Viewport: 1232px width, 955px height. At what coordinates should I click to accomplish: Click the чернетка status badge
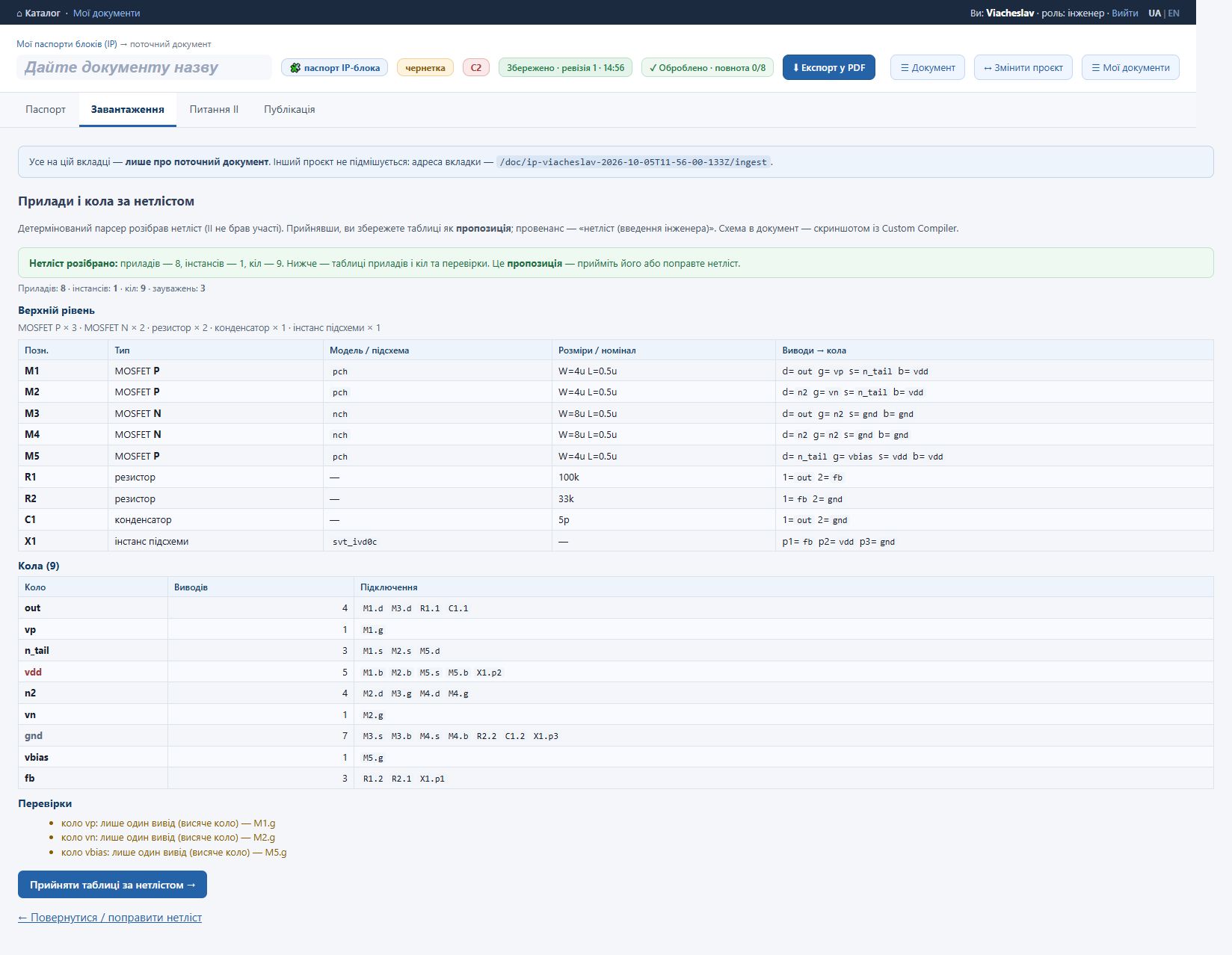coord(425,68)
